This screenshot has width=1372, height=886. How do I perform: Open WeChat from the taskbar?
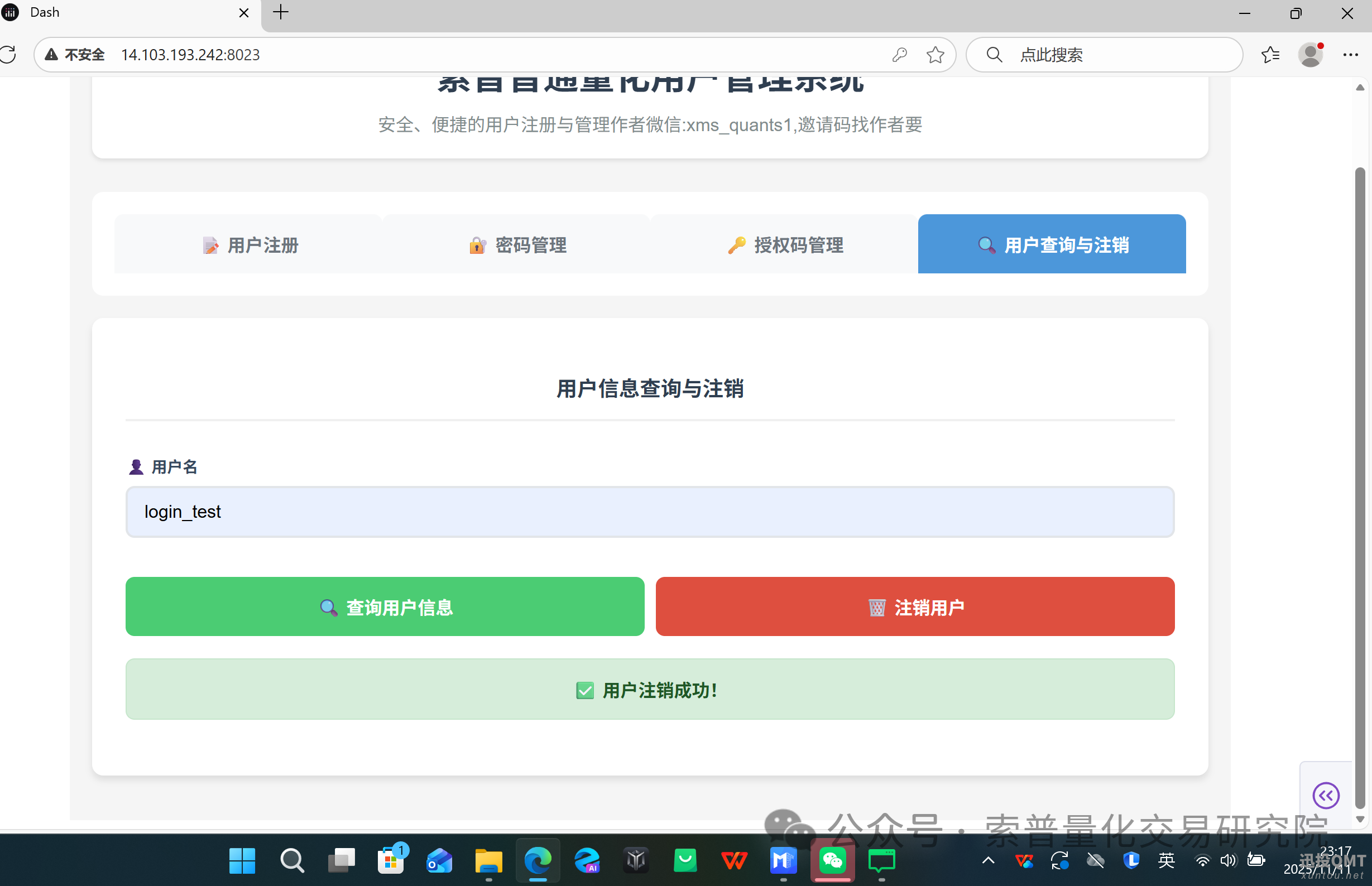(x=832, y=861)
